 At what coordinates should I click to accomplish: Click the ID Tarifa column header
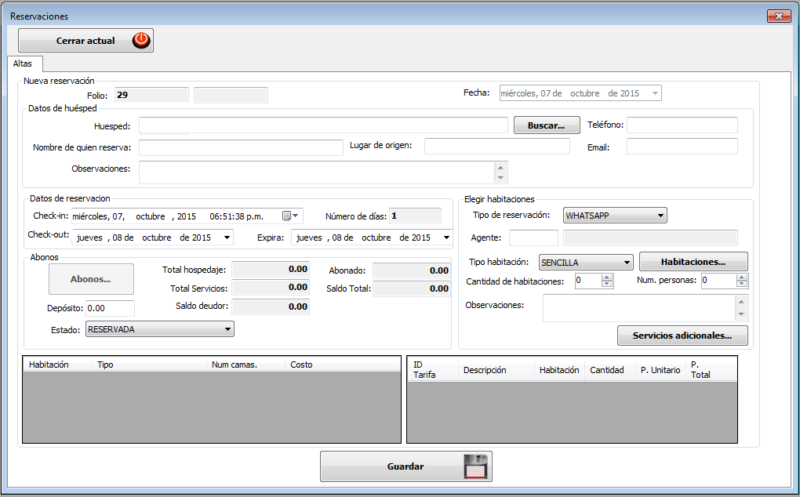tap(433, 370)
